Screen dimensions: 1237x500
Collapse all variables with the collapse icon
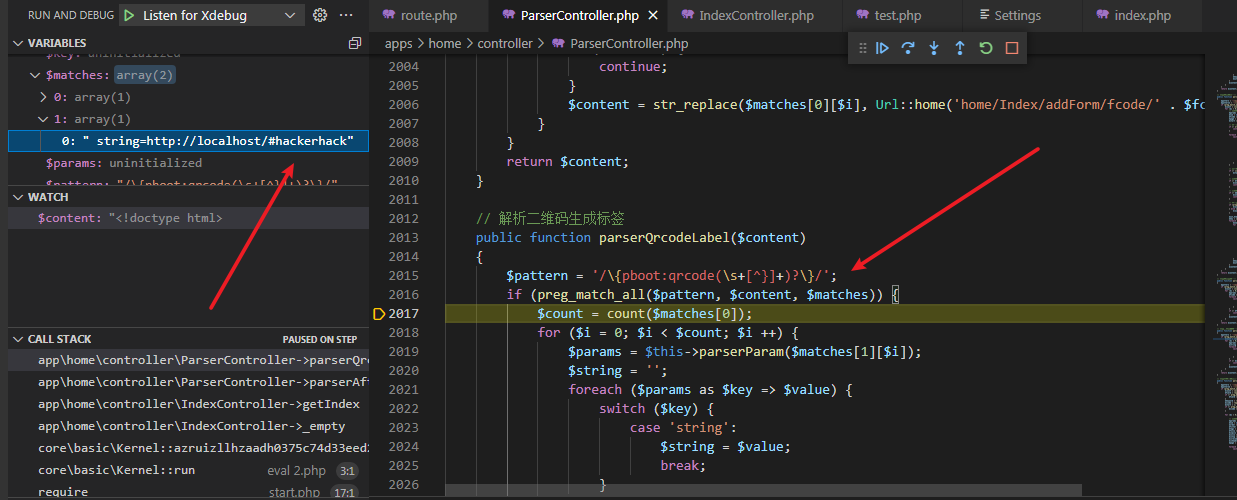tap(354, 43)
